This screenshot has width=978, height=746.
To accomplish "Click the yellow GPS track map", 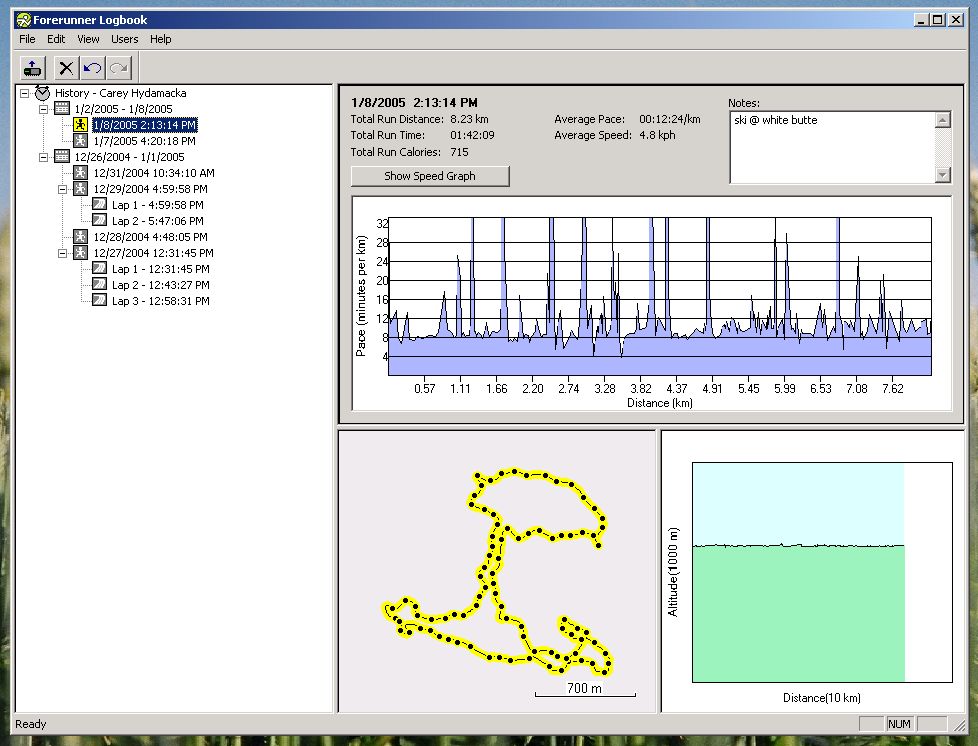I will click(x=498, y=571).
